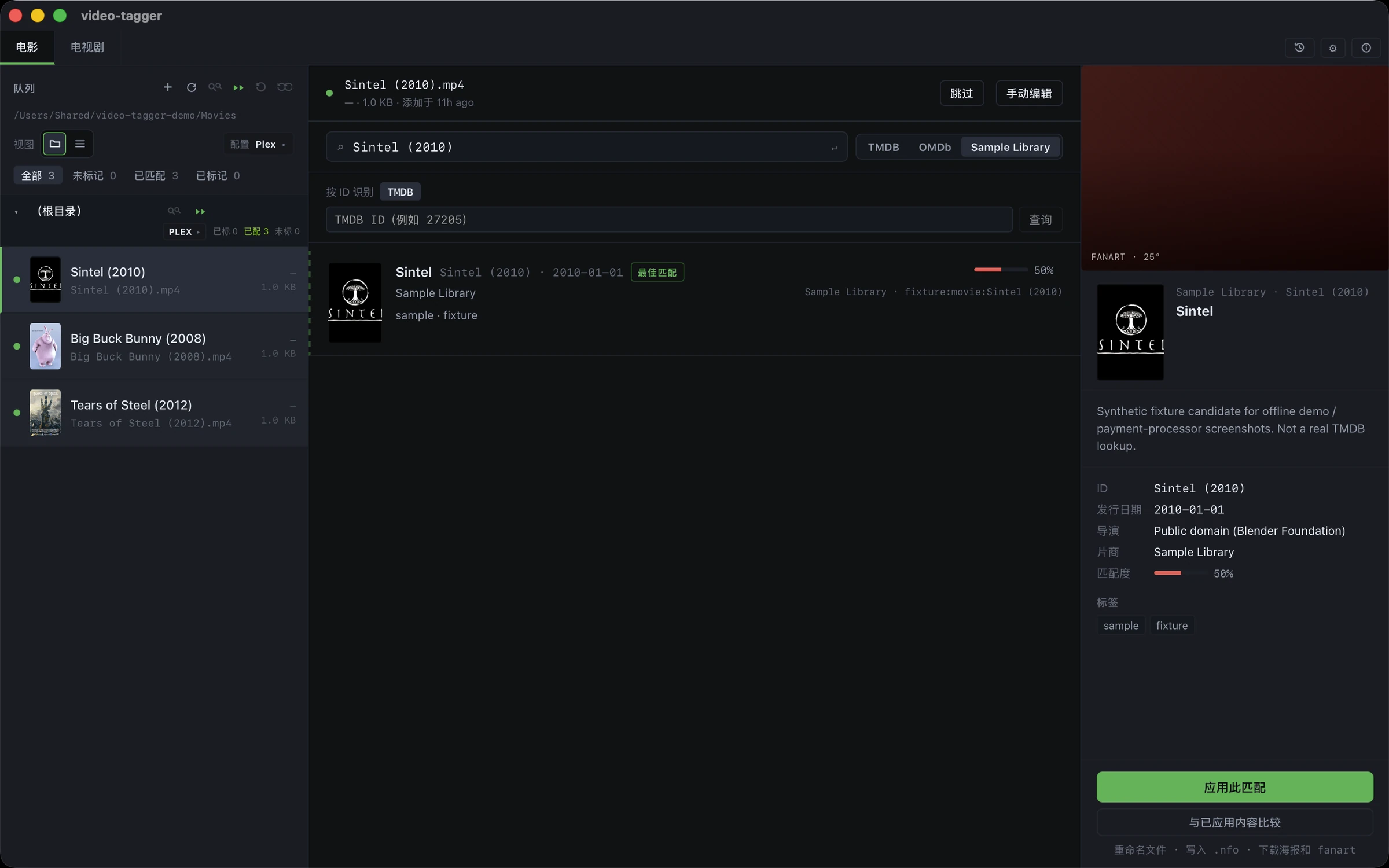The height and width of the screenshot is (868, 1389).
Task: Collapse the 根目录 folder triangle
Action: pos(16,212)
